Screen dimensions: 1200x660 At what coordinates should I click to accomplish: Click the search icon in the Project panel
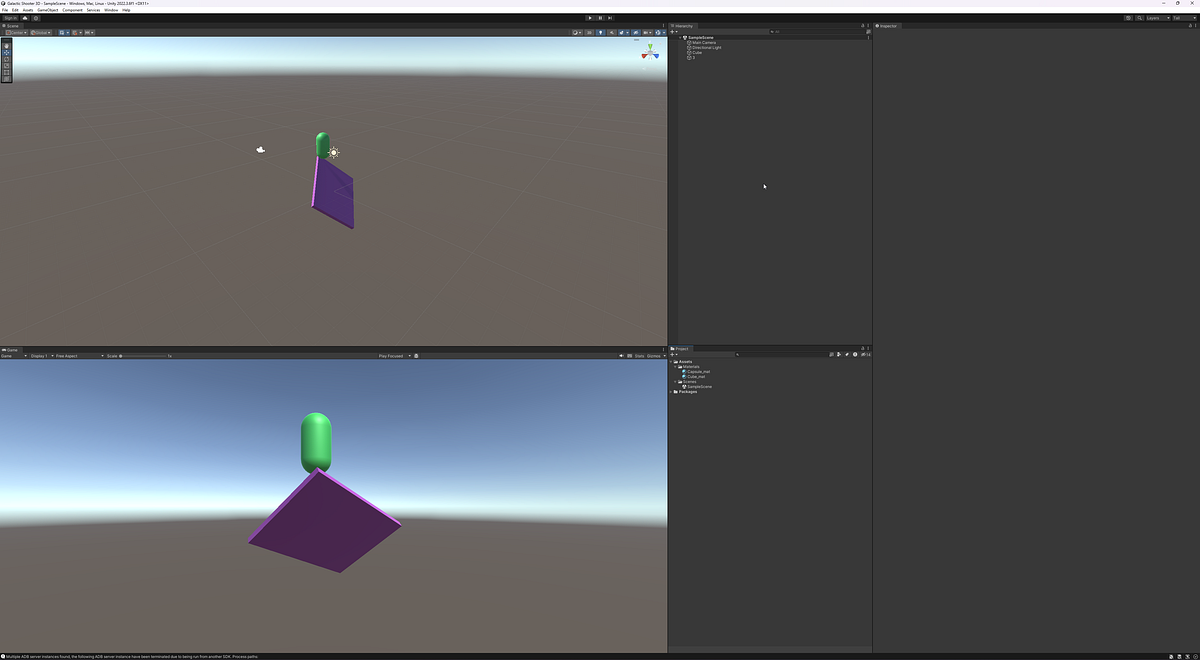click(738, 354)
